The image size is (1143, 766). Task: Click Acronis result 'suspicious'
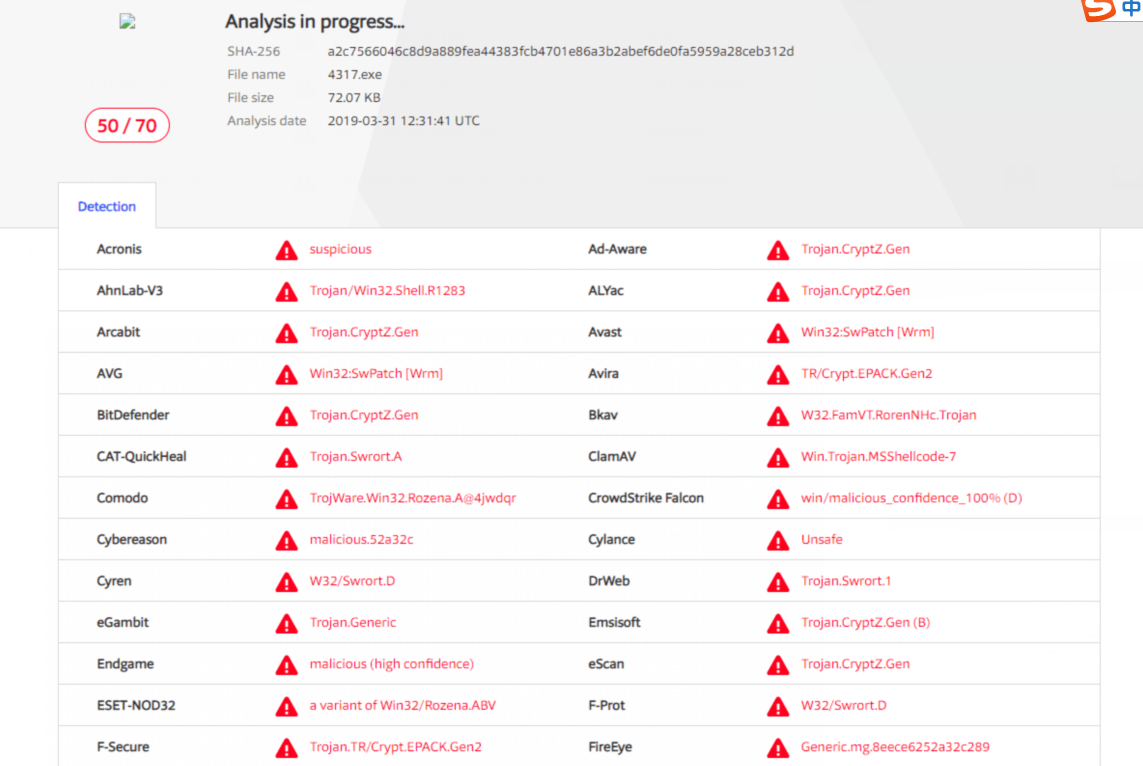[340, 249]
